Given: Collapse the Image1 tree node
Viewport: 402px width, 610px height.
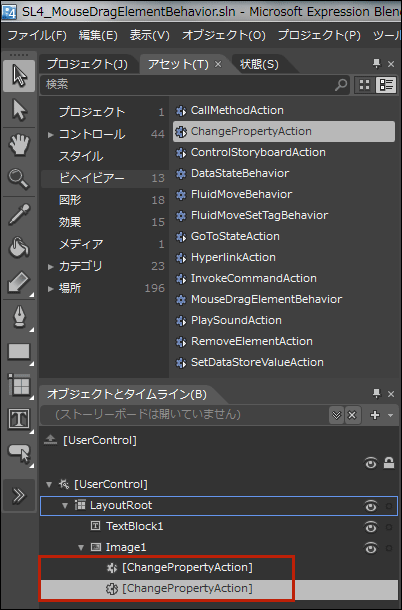Looking at the screenshot, I should (x=81, y=548).
